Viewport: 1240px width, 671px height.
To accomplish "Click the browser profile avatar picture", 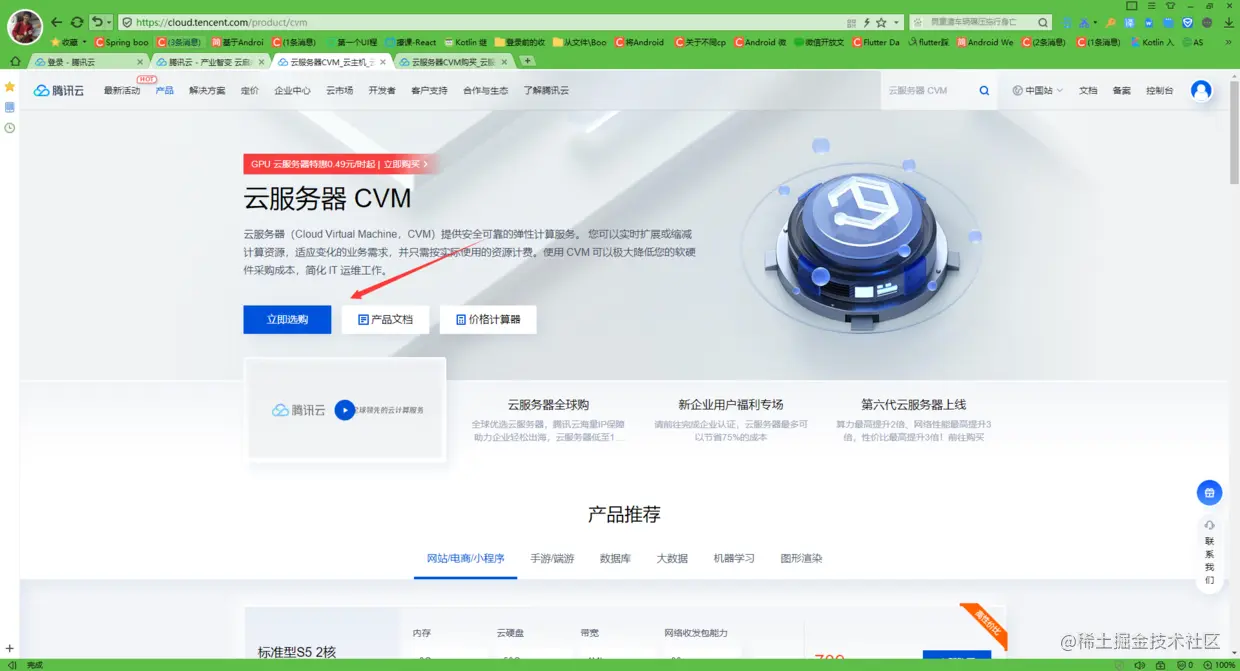I will point(25,26).
